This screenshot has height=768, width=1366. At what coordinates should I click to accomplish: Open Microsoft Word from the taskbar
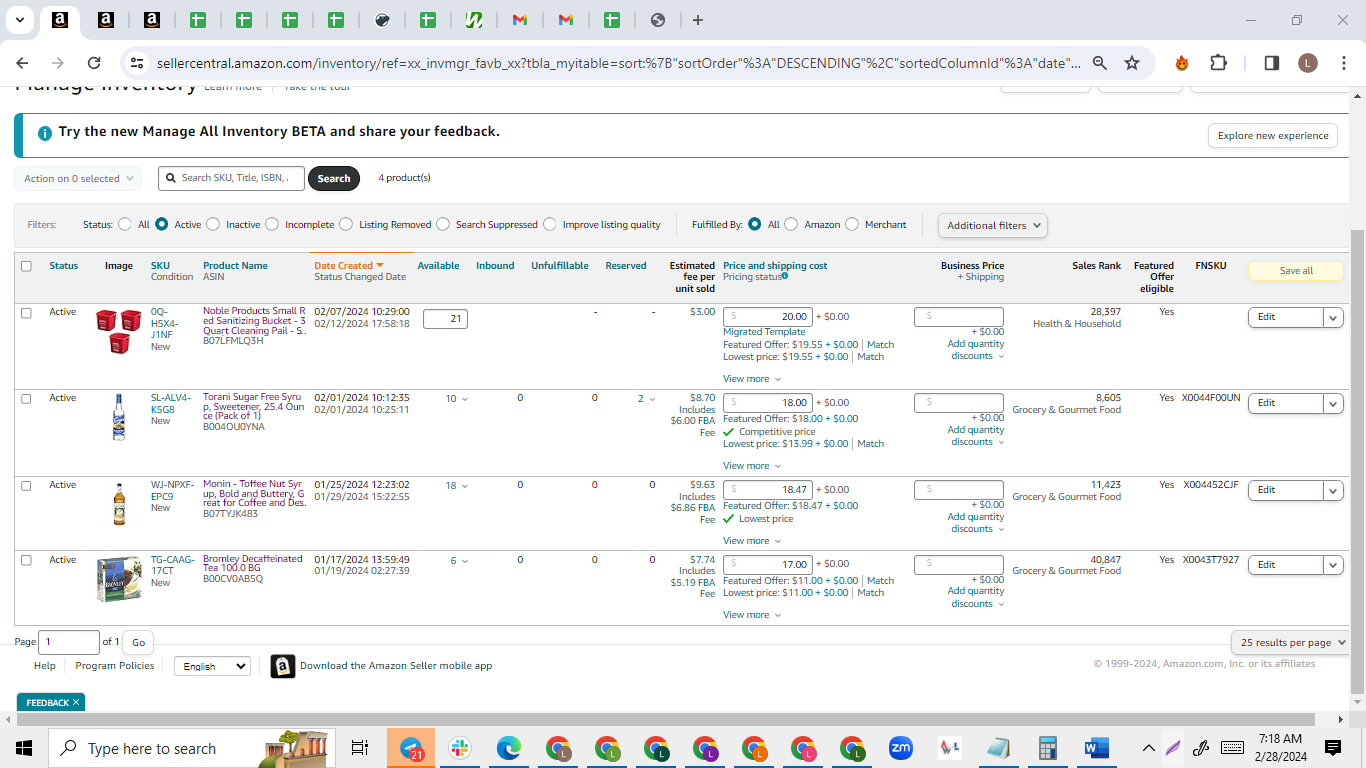(1097, 748)
